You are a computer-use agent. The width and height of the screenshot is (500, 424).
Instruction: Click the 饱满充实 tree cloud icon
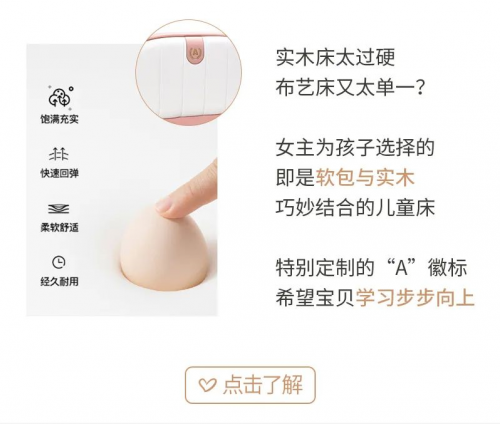tap(60, 97)
